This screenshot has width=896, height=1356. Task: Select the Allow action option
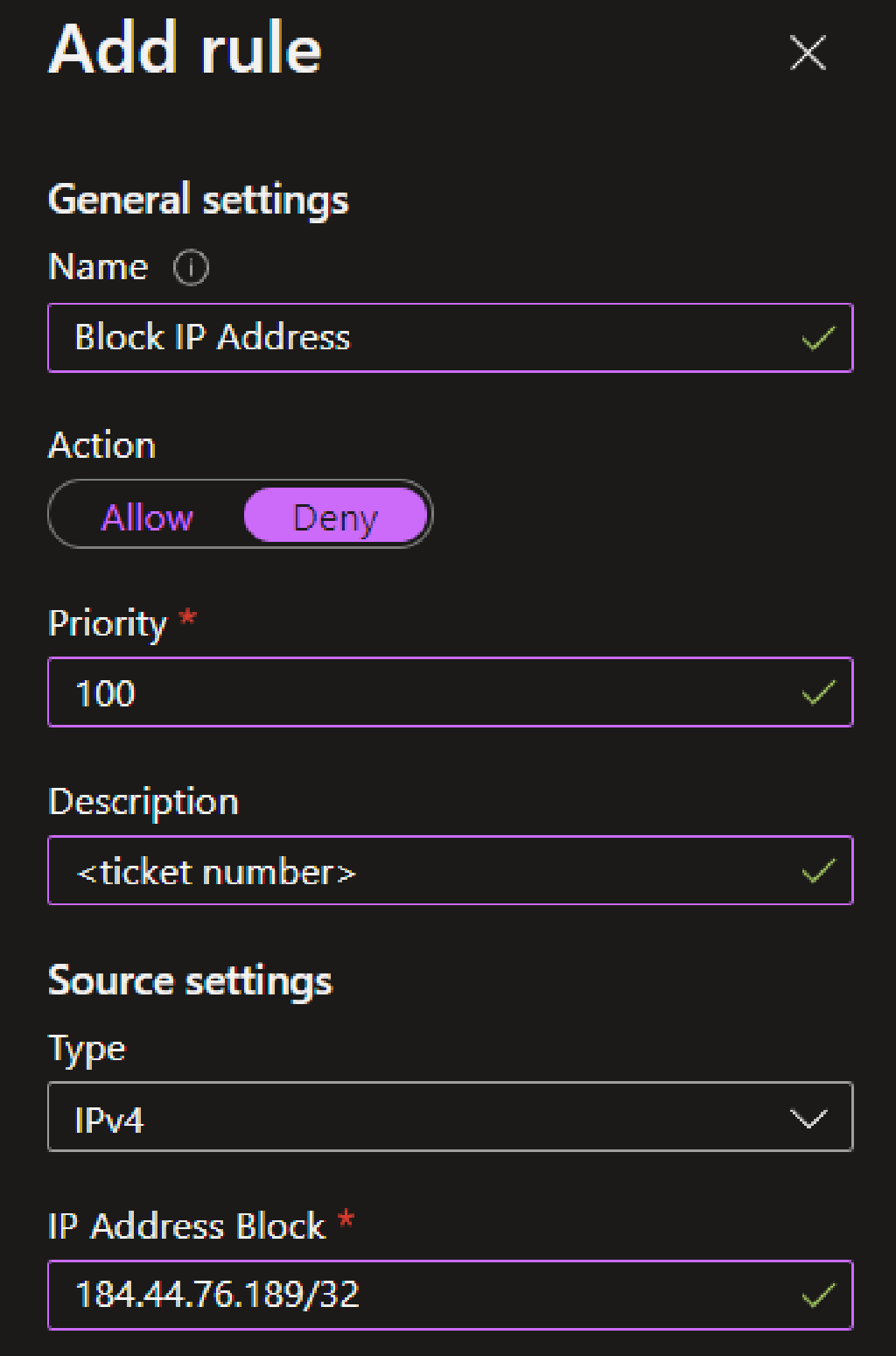click(147, 517)
